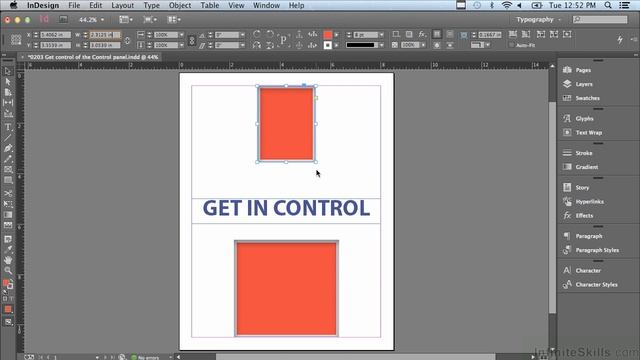Click the reference point locator grid
Image resolution: width=640 pixels, height=360 pixels.
point(16,40)
